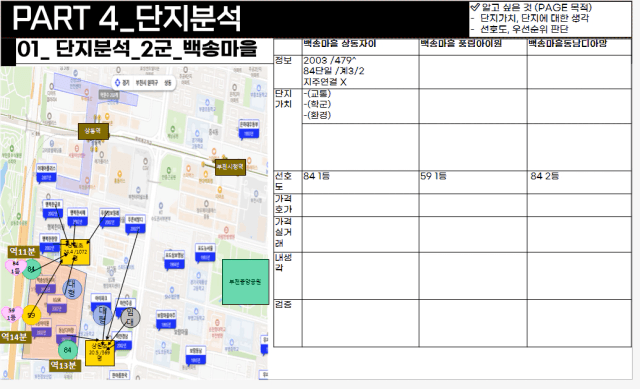
Task: Click the -(학군) line in 단지가치
Action: [x=317, y=104]
